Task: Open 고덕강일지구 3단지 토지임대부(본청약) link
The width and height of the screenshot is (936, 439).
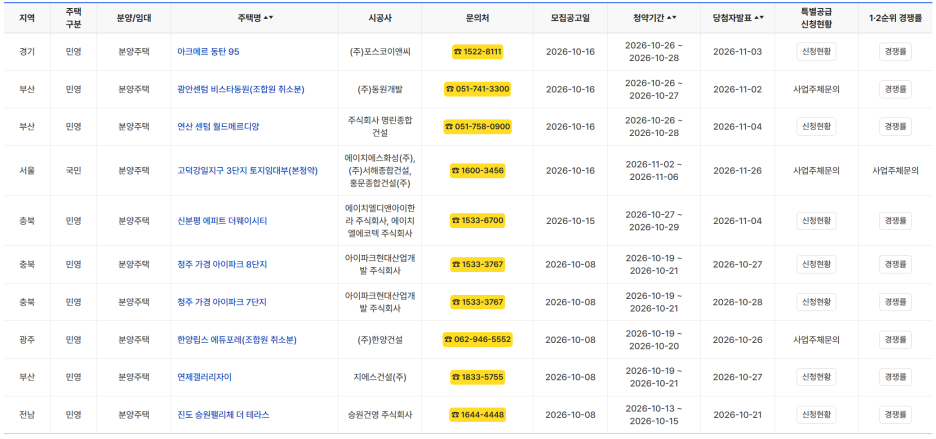Action: (248, 171)
